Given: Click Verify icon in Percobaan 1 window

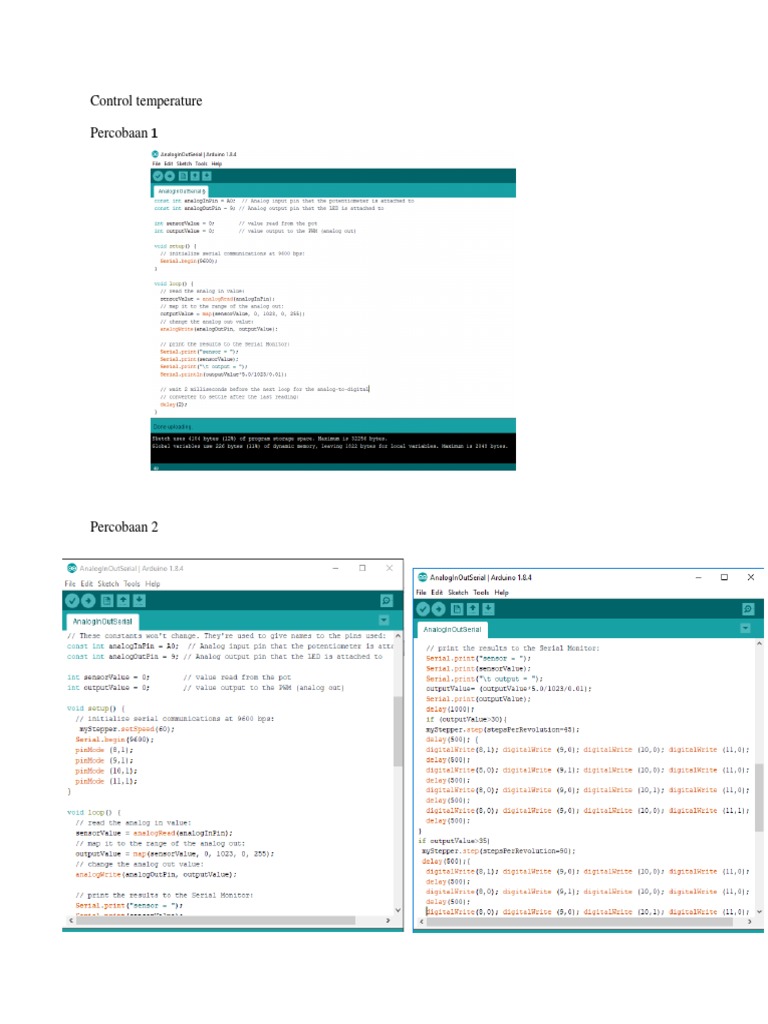Looking at the screenshot, I should (x=157, y=176).
